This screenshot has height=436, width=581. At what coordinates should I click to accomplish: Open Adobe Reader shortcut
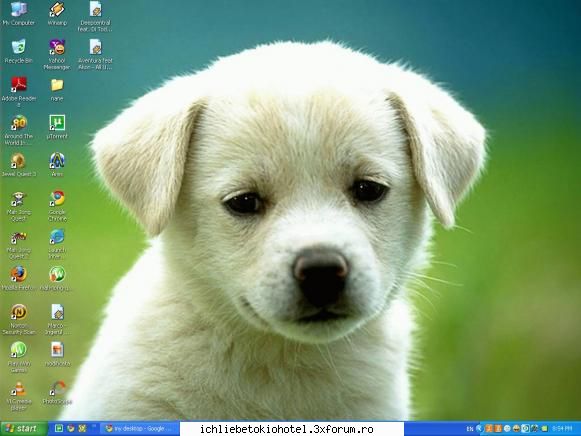pos(19,92)
